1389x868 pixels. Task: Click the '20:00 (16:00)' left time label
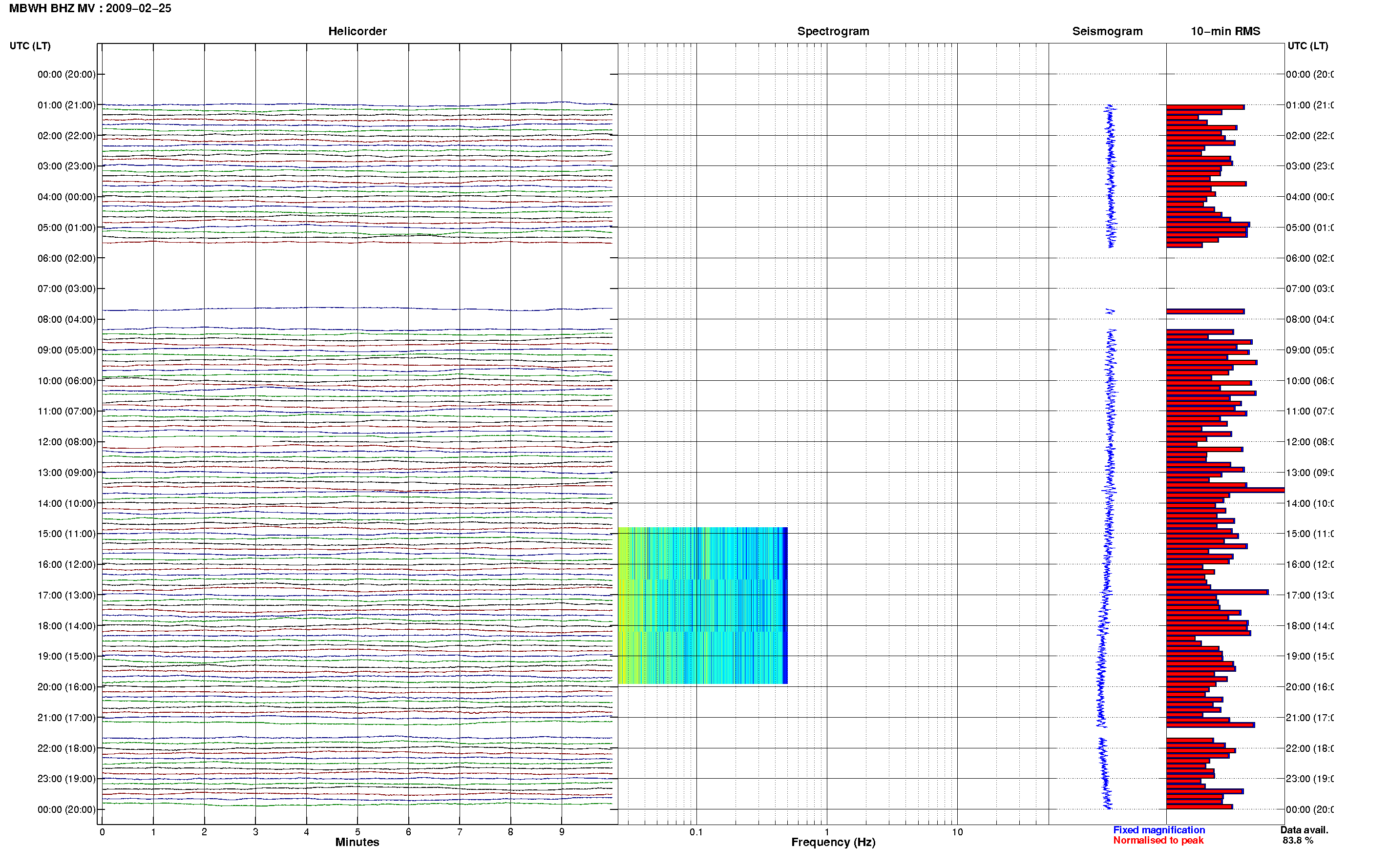pyautogui.click(x=66, y=687)
